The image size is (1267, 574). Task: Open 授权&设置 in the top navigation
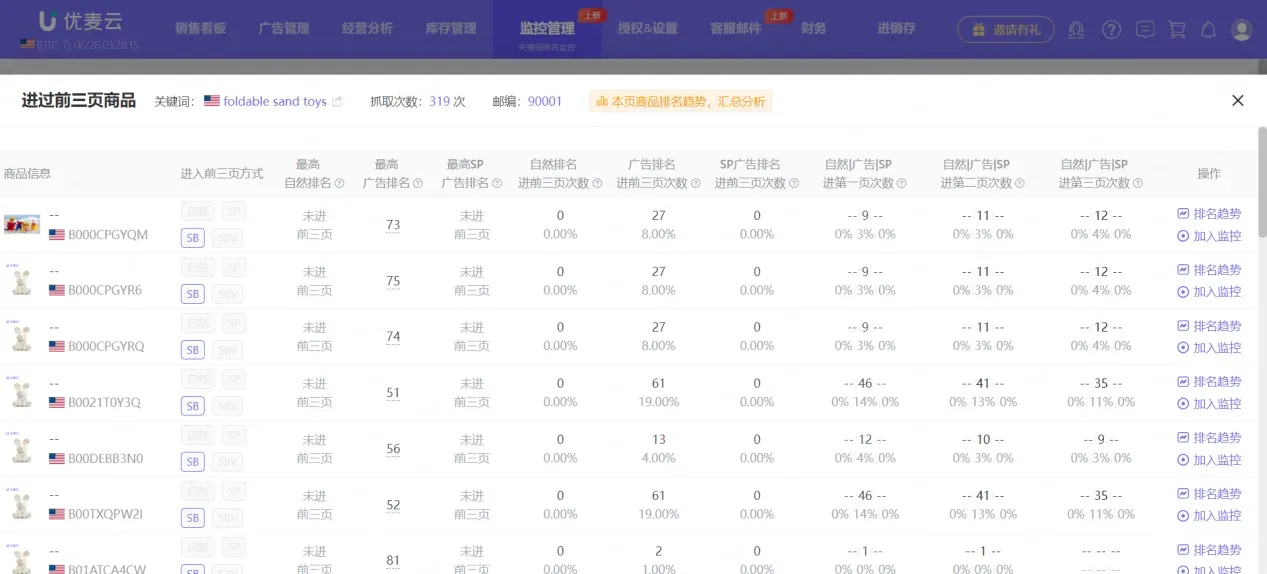coord(647,29)
